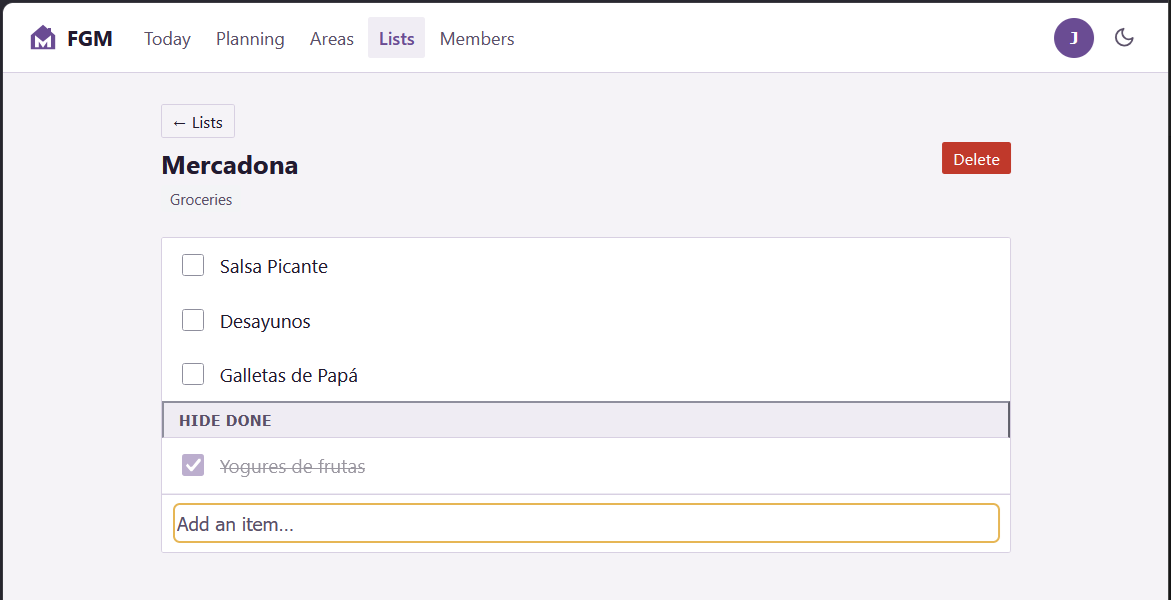
Task: Click the crossed-out Yogures de frutas text
Action: pos(292,467)
